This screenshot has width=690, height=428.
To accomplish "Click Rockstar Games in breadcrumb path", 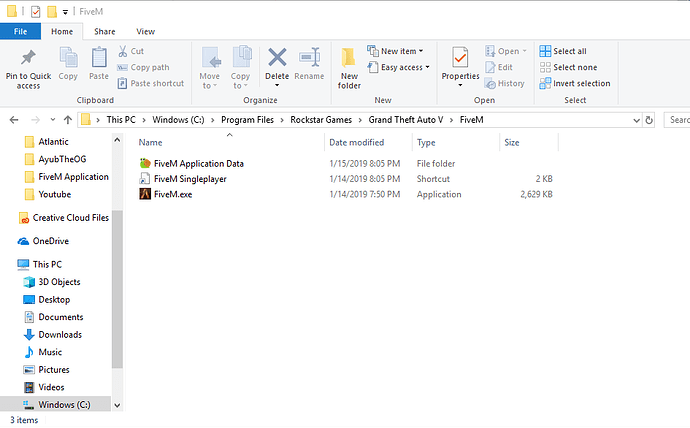I will click(x=321, y=120).
